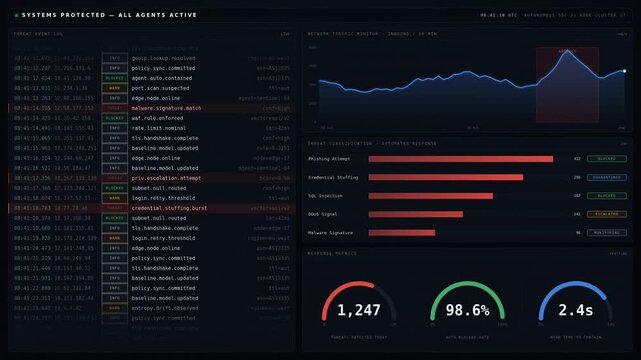Viewport: 641px width, 360px height.
Task: Click the latest data point dot on traffic line
Action: coord(624,71)
